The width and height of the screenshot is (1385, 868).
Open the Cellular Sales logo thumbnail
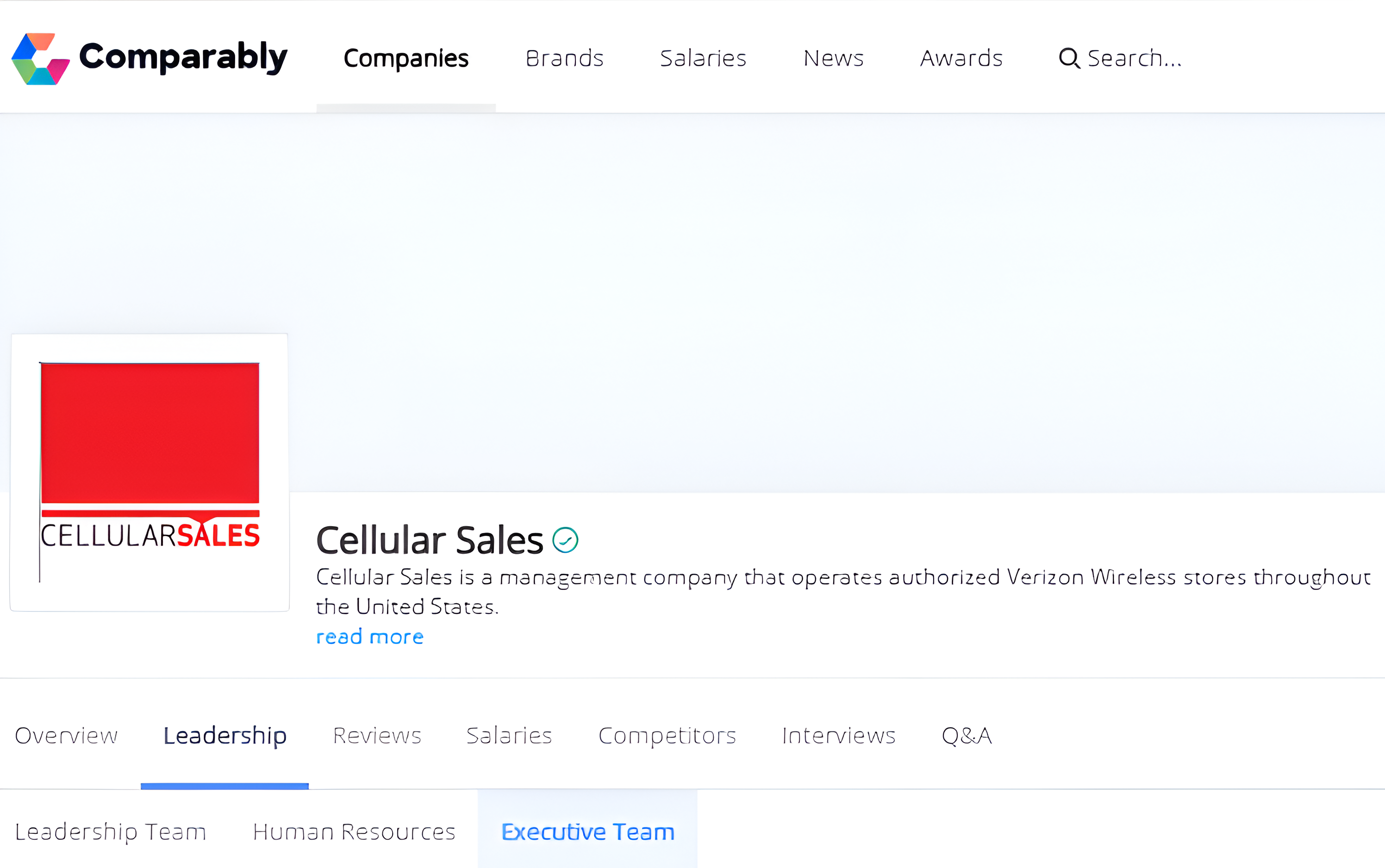coord(150,472)
